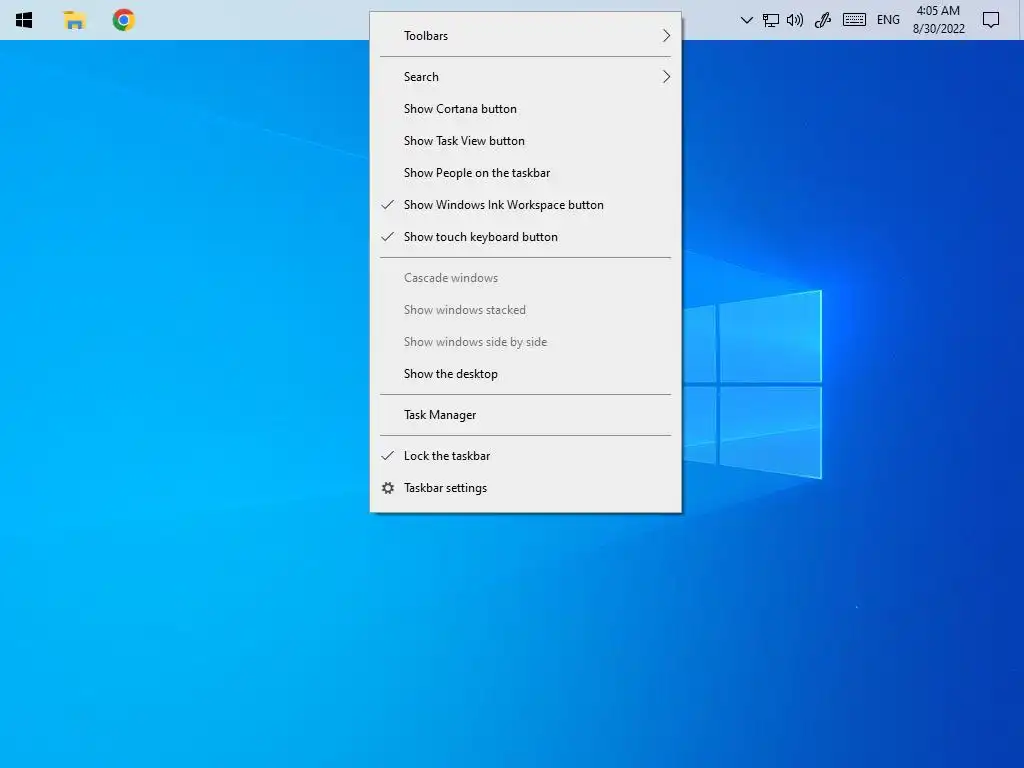The height and width of the screenshot is (768, 1024).
Task: Launch File Explorer from the taskbar
Action: (74, 20)
